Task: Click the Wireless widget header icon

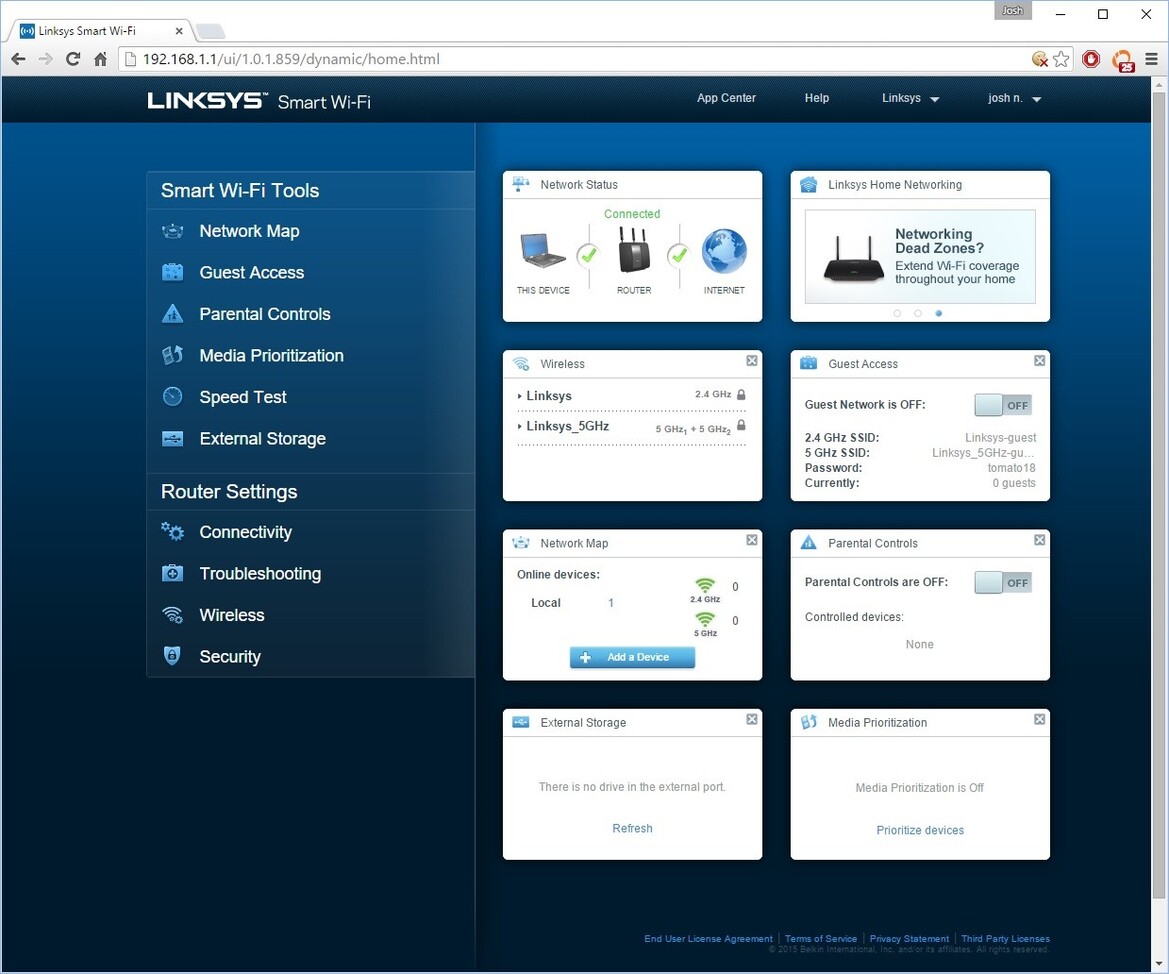Action: pos(521,364)
